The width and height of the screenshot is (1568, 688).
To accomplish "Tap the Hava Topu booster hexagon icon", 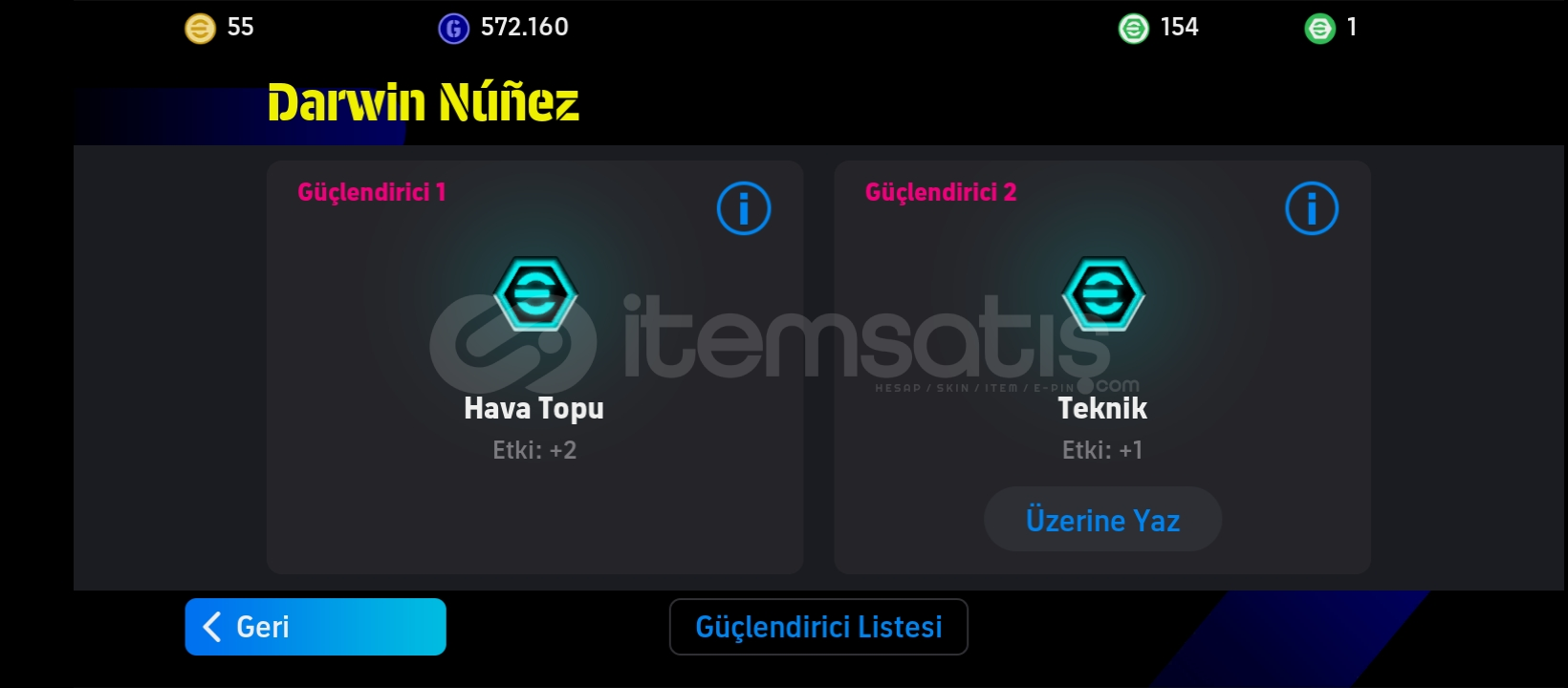I will click(535, 293).
